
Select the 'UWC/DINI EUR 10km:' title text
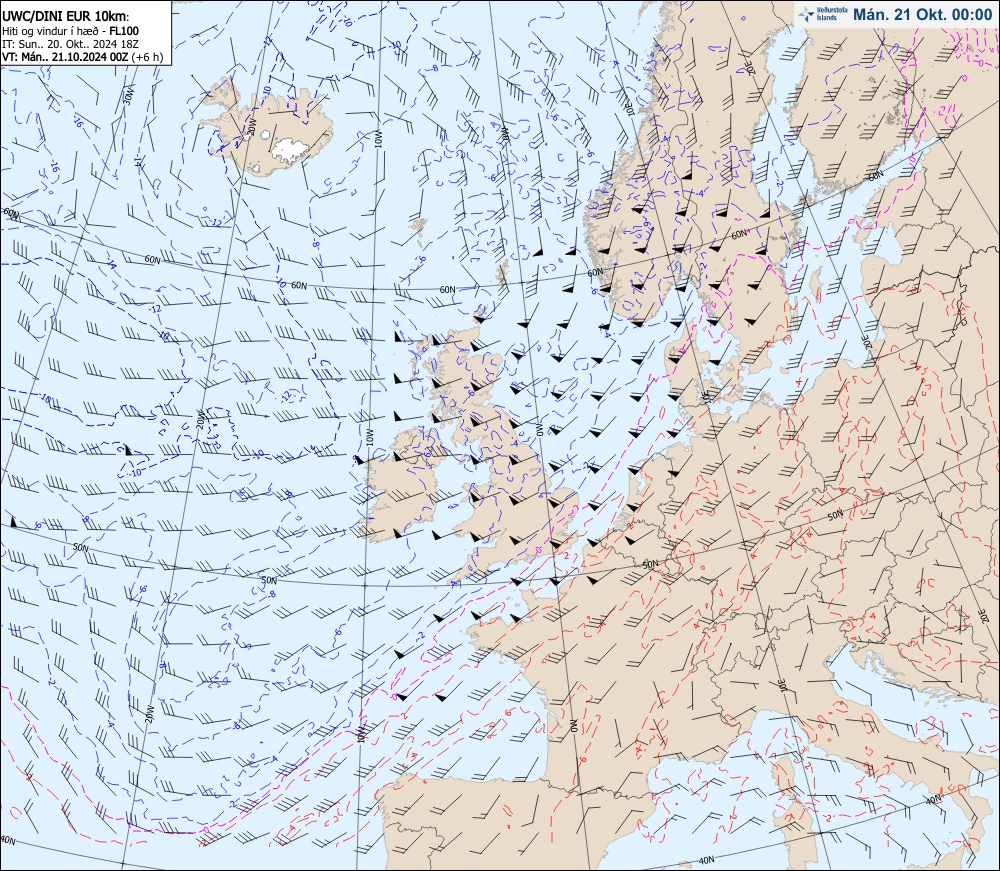pos(66,17)
